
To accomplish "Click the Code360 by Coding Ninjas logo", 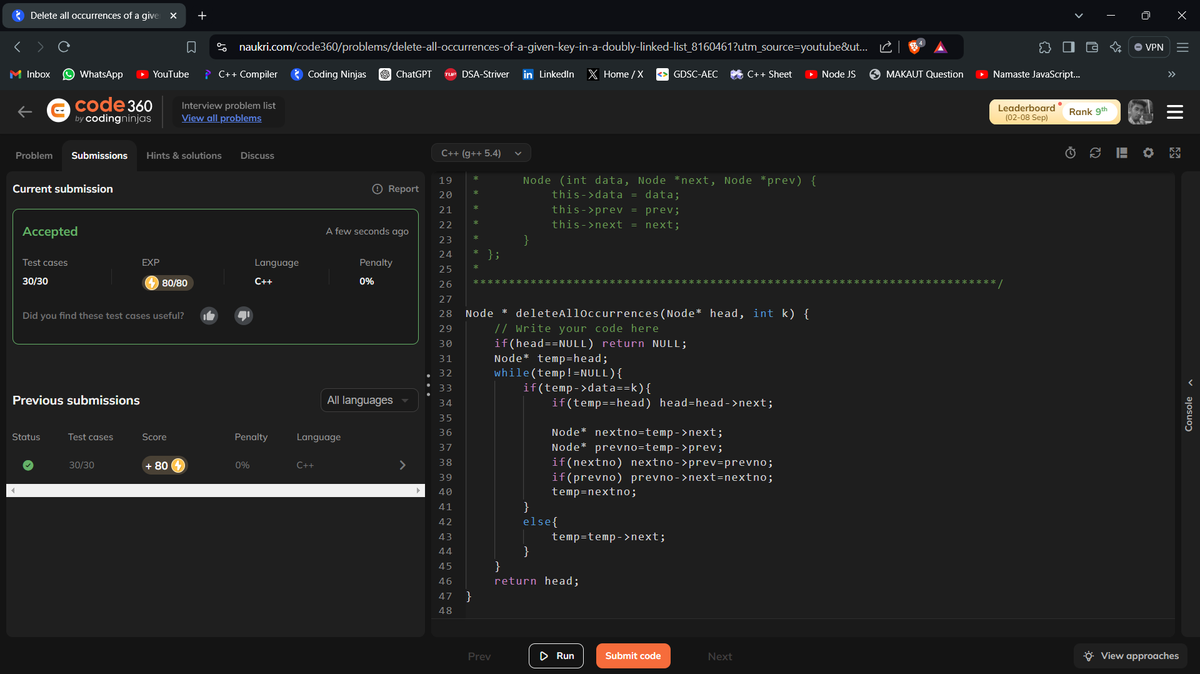I will 100,112.
